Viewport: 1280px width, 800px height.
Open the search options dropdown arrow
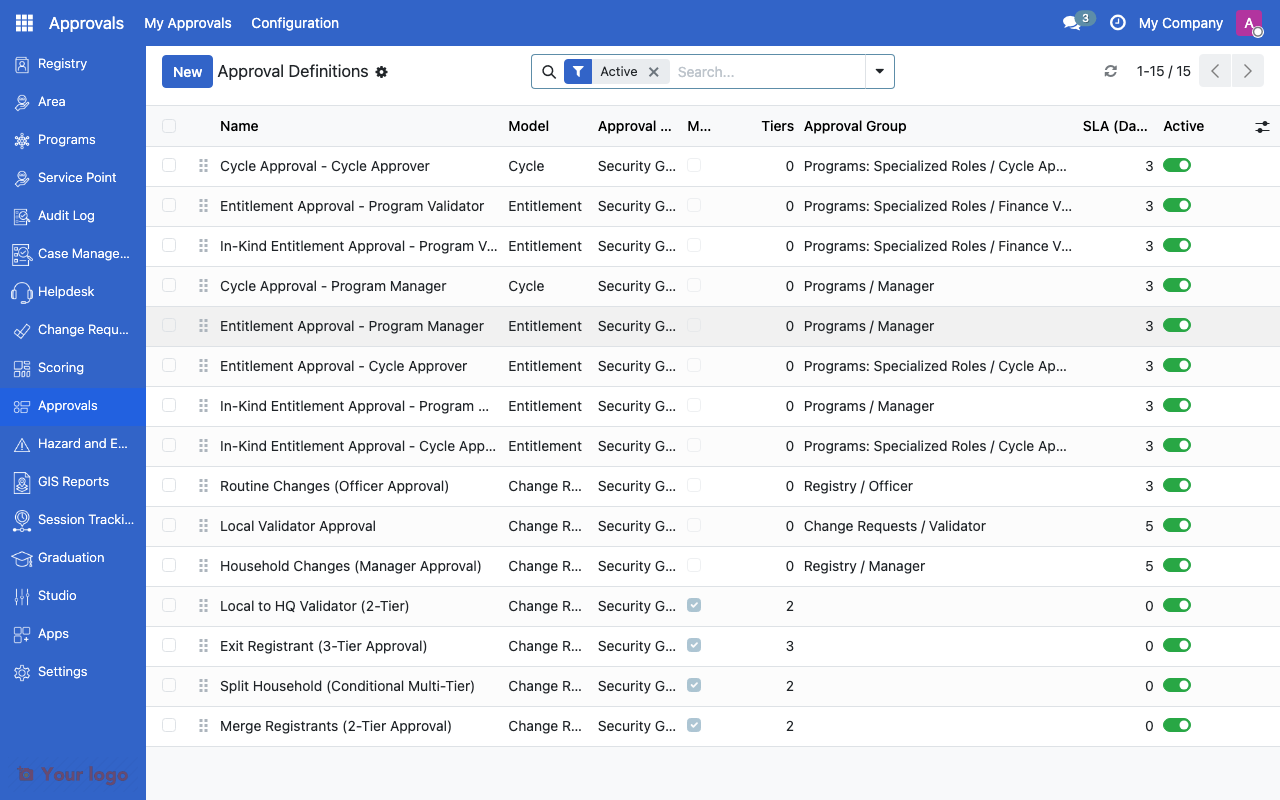(x=879, y=72)
